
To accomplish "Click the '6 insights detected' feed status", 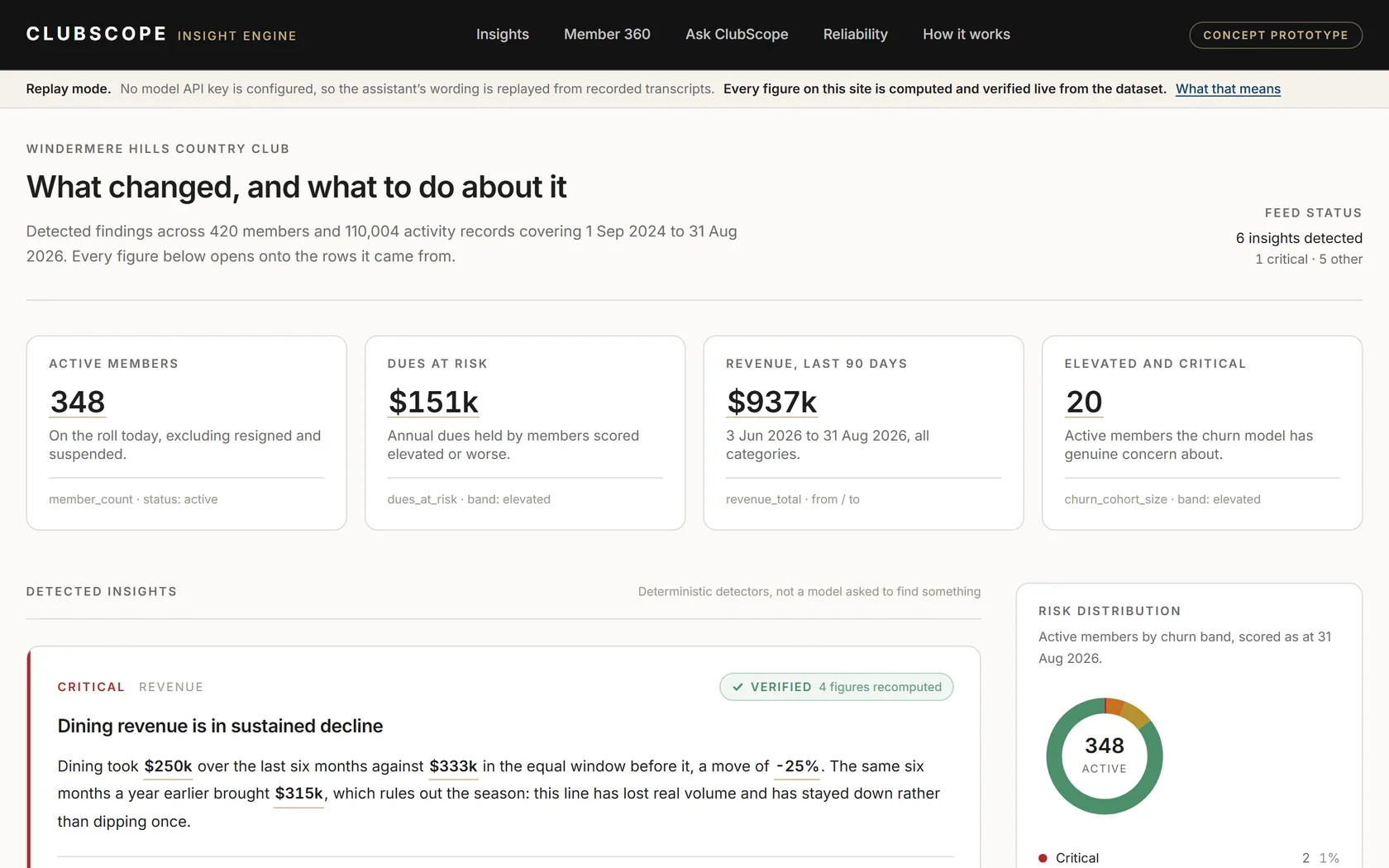I will [1299, 238].
